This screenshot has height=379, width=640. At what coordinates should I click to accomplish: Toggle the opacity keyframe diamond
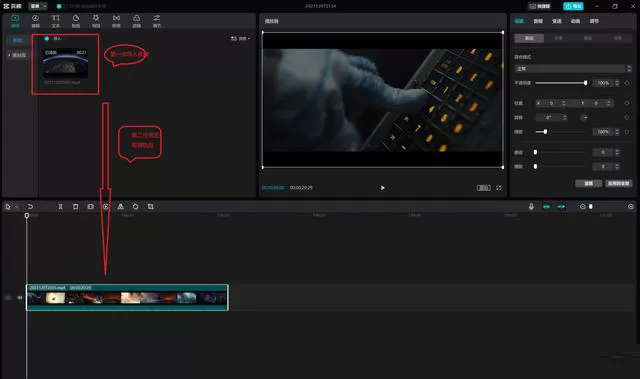[627, 83]
